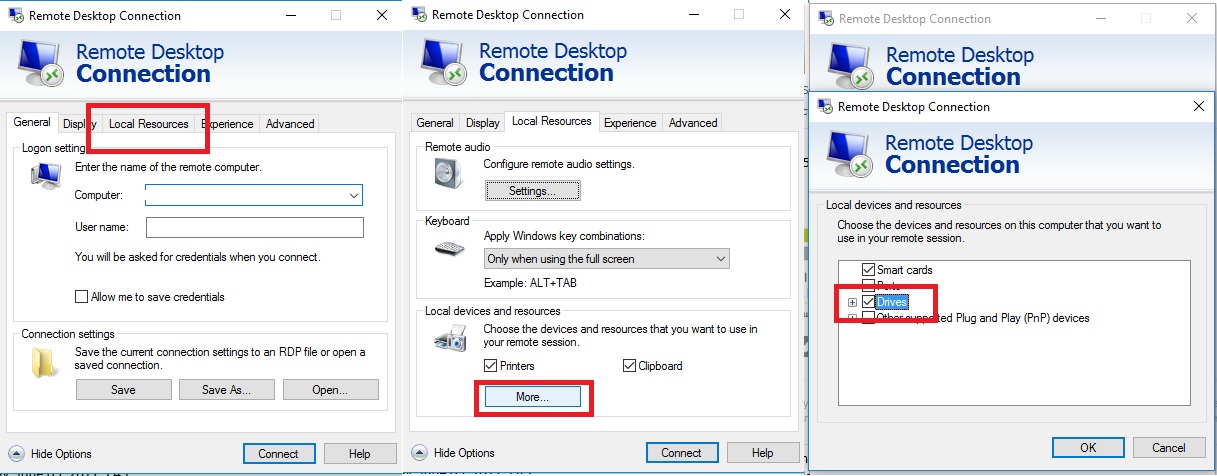Viewport: 1217px width, 476px height.
Task: Click Connect in the Remote audio window
Action: tap(681, 453)
